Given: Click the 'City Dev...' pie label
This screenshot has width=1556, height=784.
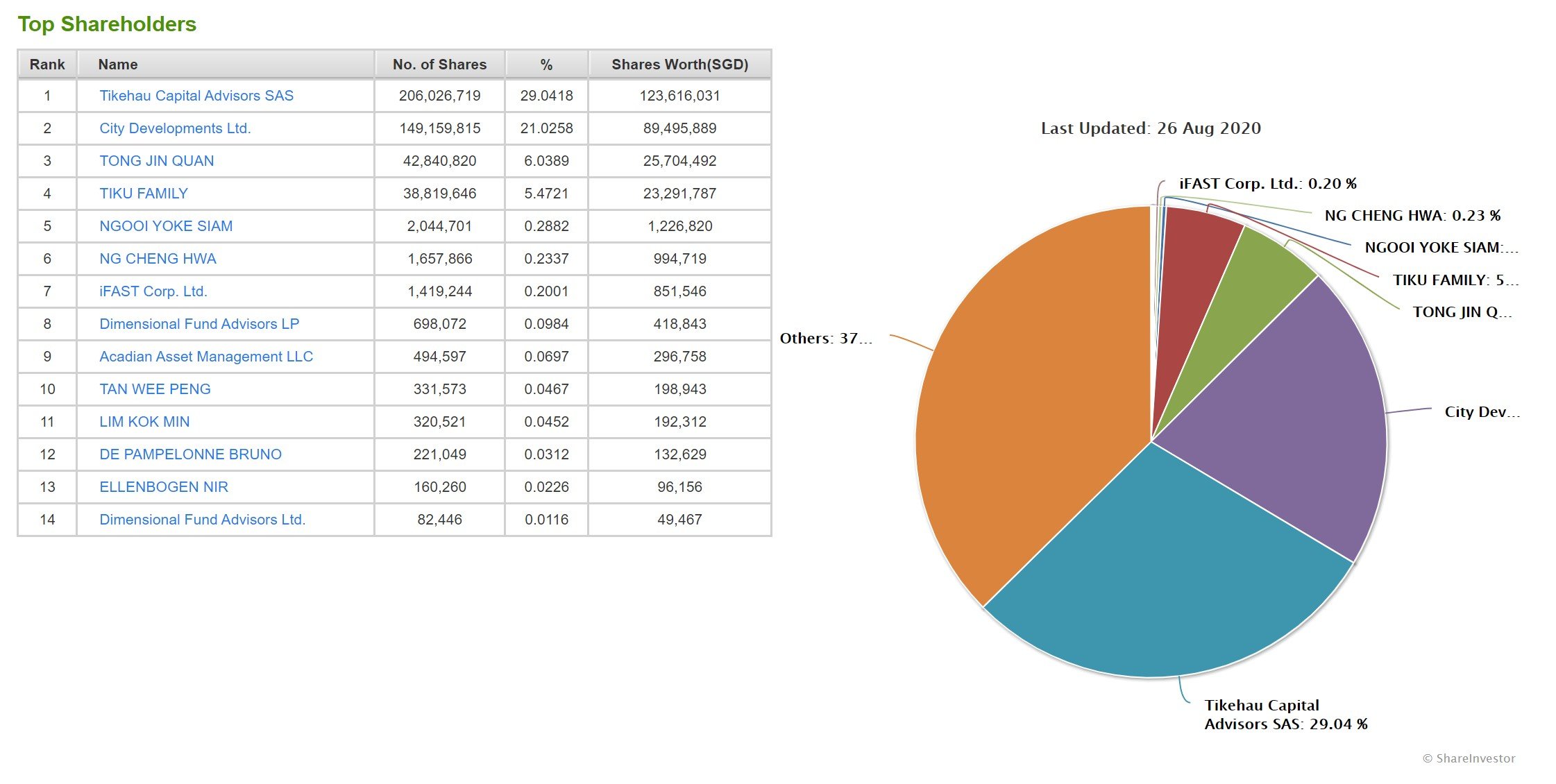Looking at the screenshot, I should coord(1482,412).
